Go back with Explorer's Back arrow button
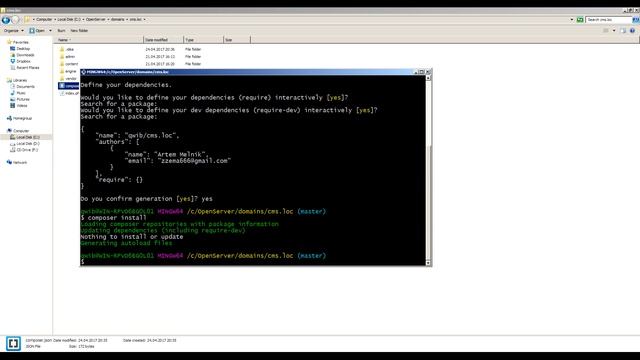 (x=6, y=20)
